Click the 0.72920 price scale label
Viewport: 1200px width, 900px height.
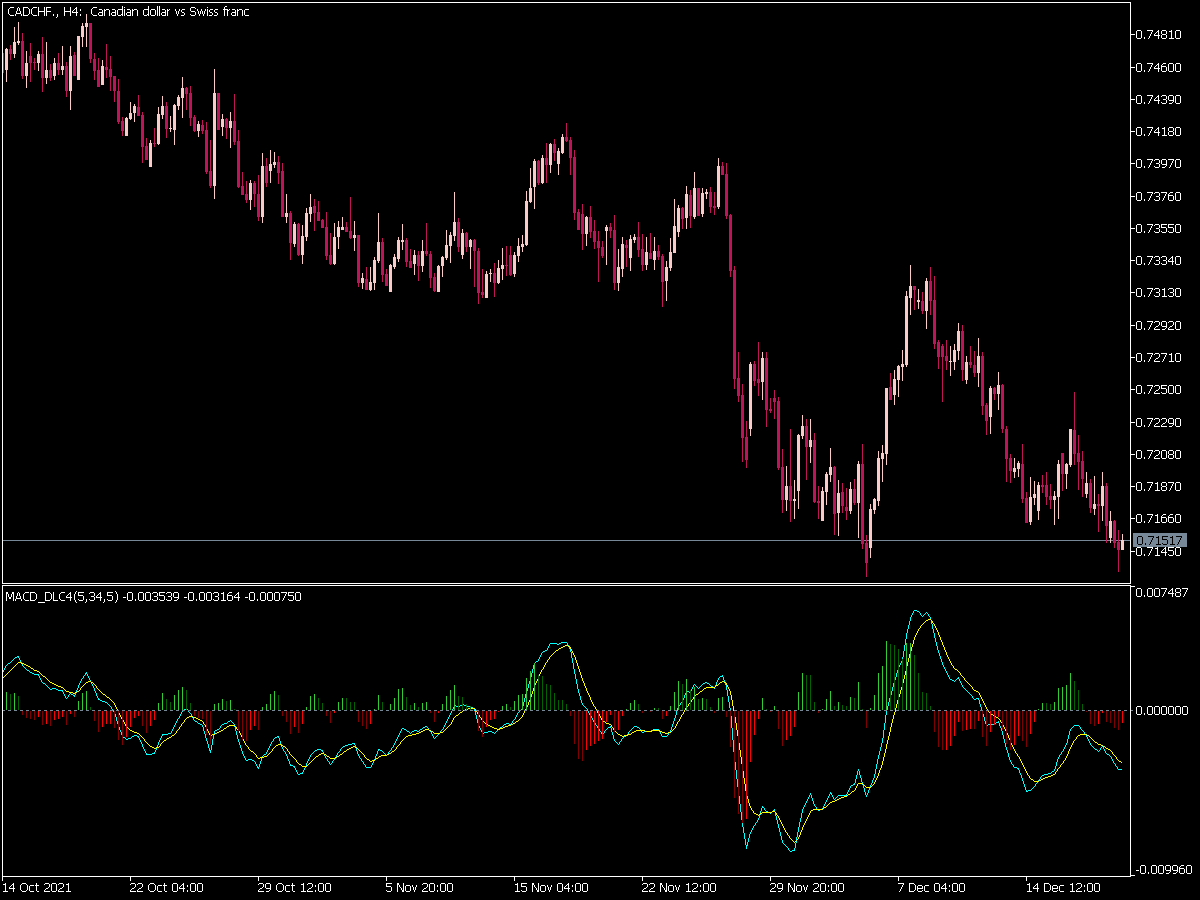1161,325
